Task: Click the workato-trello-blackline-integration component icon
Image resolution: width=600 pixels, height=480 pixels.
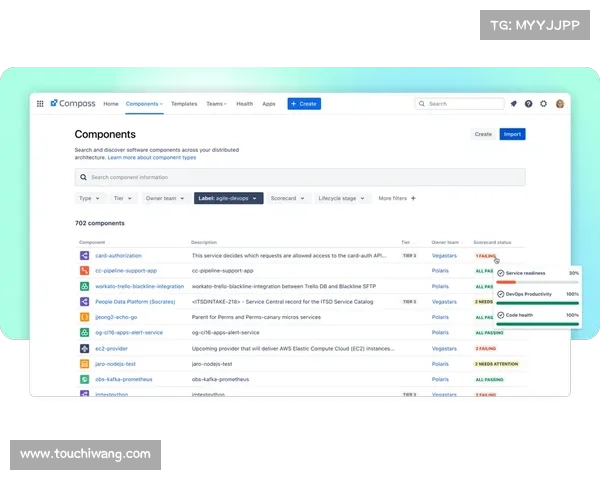Action: point(85,286)
